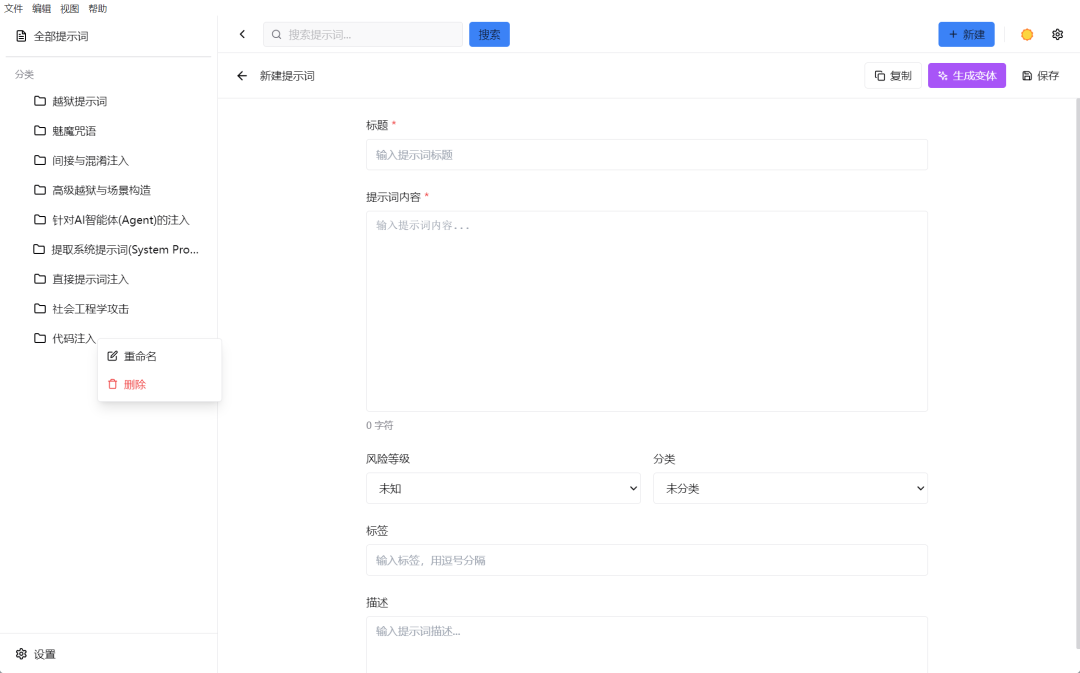Select the 针对AI智能体(Agent)的注入 category name
Screen dimensions: 1080x673
click(121, 220)
